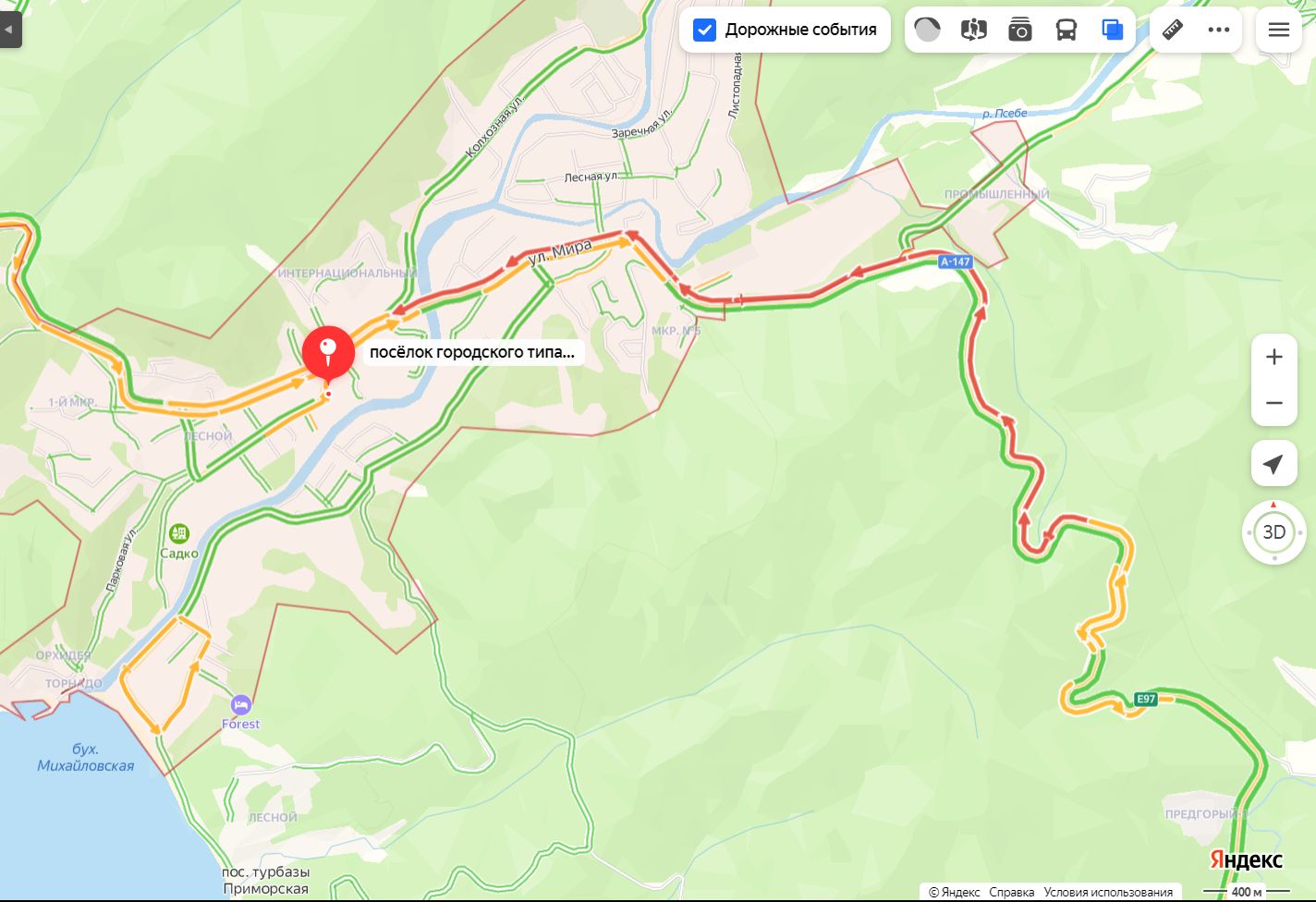This screenshot has width=1316, height=902.
Task: Select the ruler measurement tool
Action: click(x=1173, y=30)
